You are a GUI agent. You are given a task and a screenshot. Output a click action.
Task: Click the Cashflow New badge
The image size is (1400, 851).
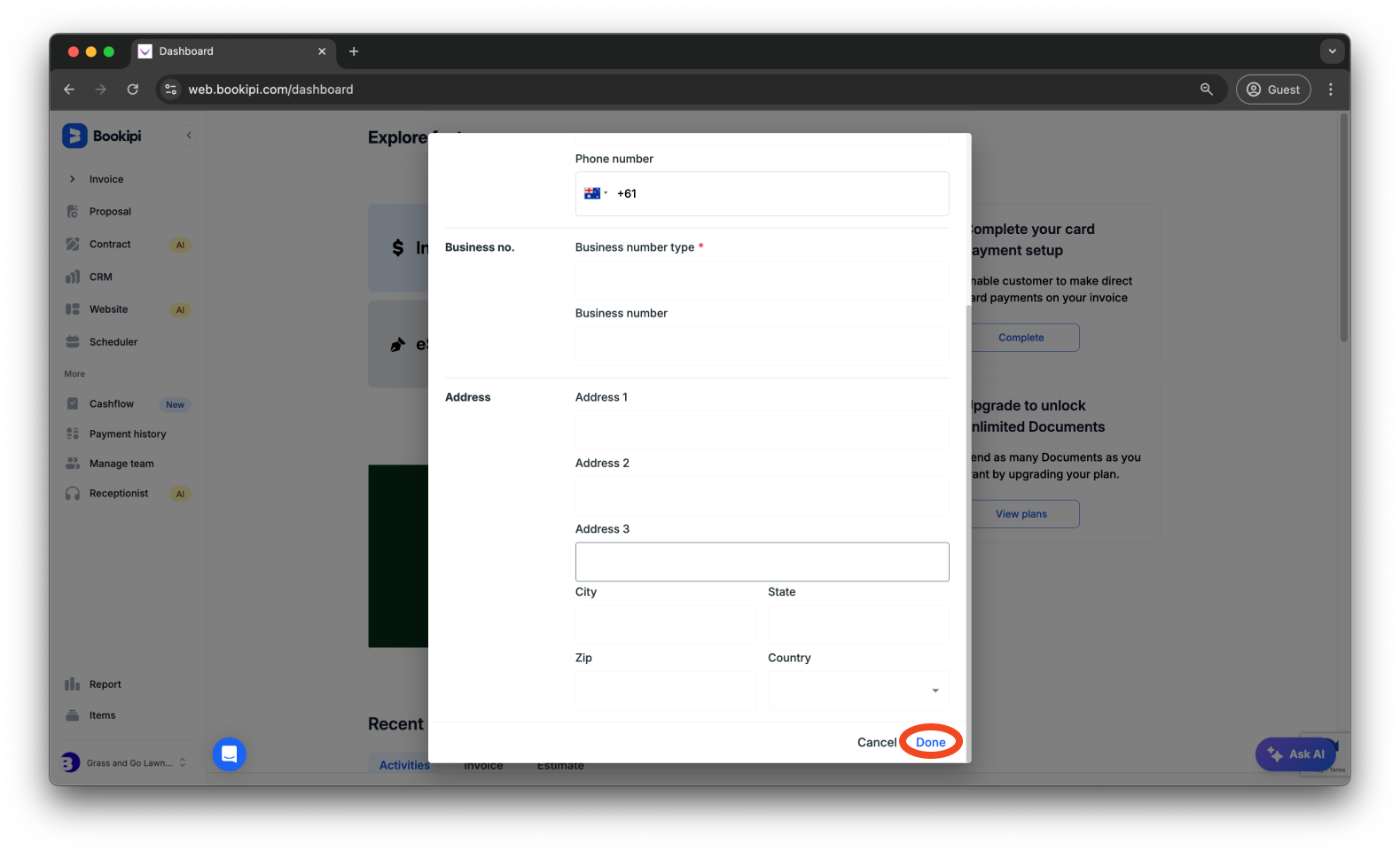(176, 405)
